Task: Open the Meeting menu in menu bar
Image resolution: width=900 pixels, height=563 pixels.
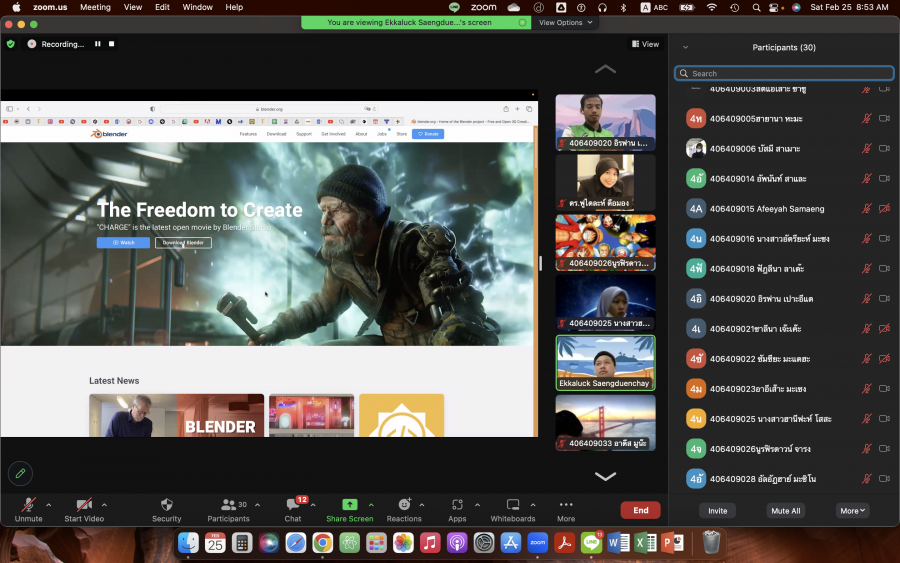Action: pos(95,7)
